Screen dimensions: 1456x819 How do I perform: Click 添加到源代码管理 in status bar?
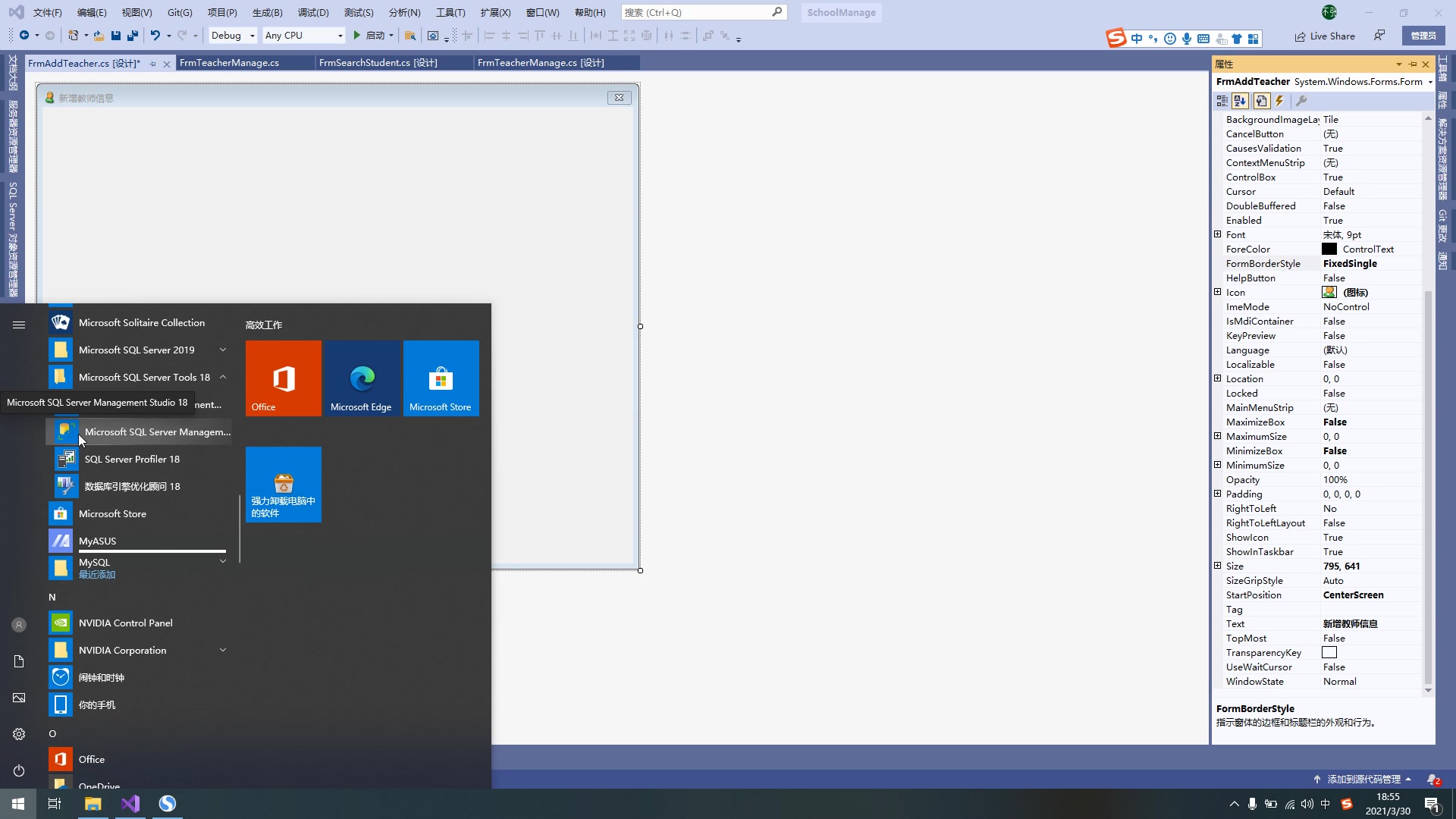point(1363,780)
